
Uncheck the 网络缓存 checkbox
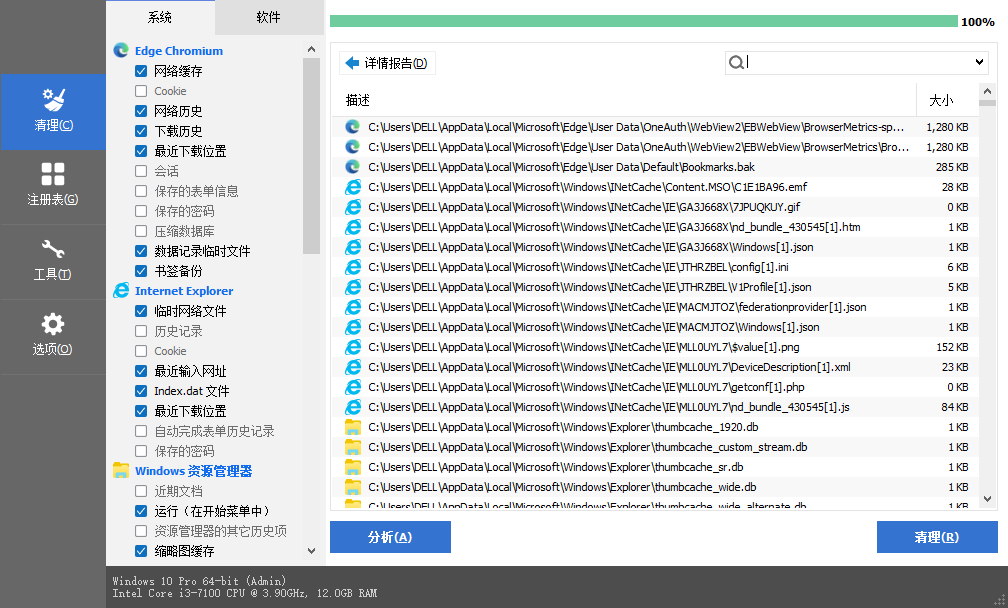pos(141,71)
